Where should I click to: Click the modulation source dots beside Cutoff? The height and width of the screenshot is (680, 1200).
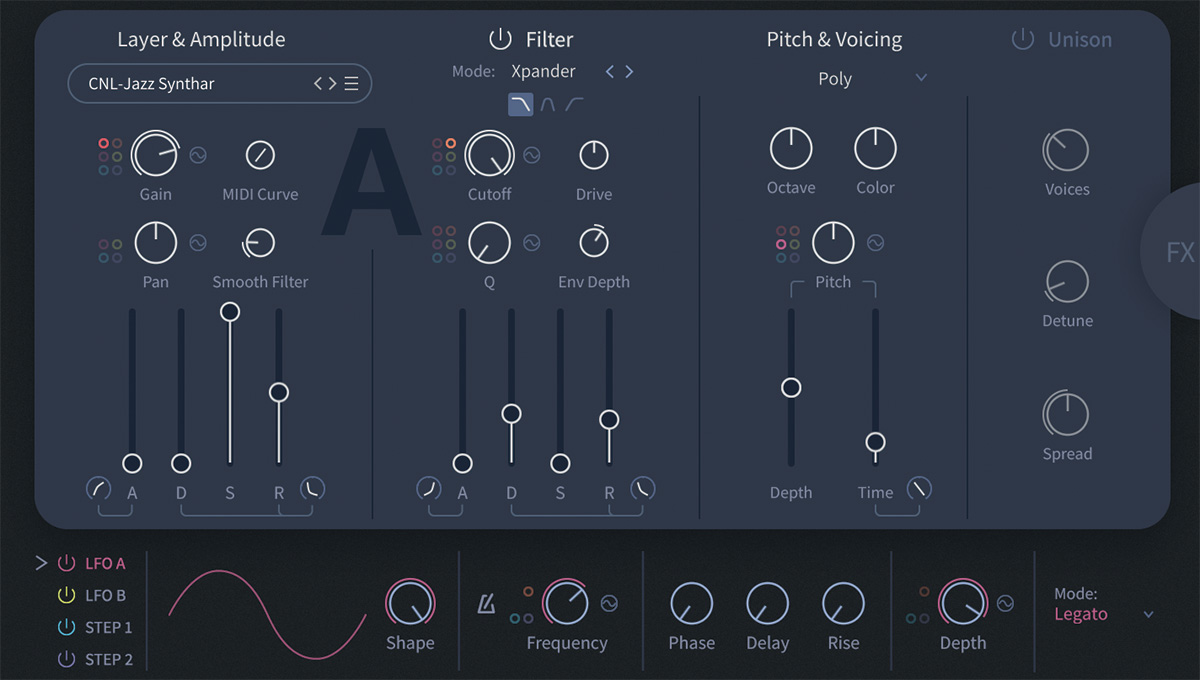click(x=444, y=156)
